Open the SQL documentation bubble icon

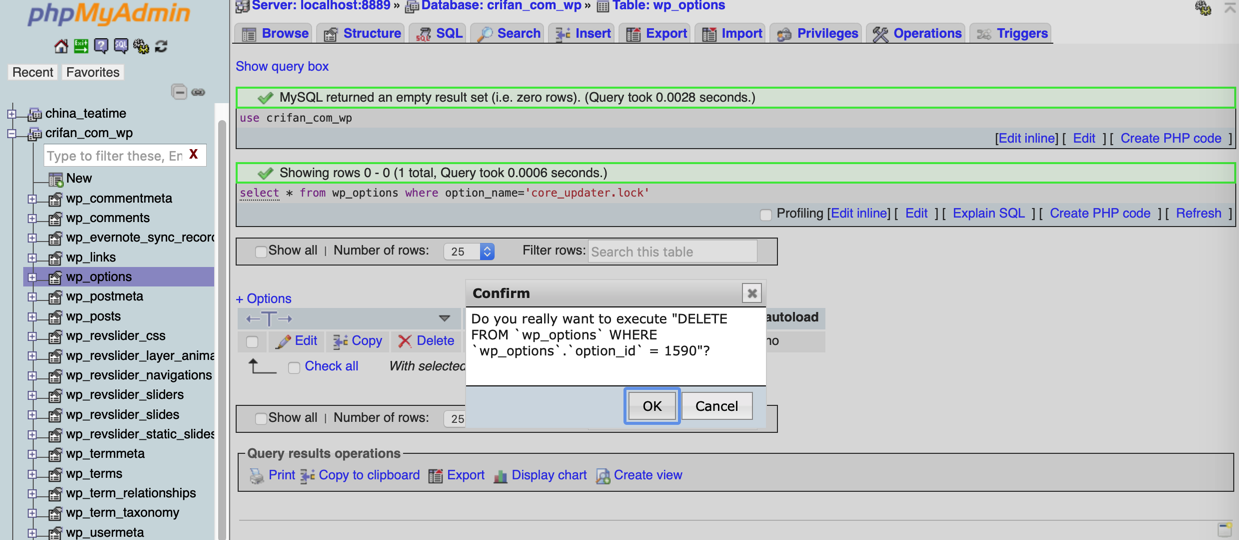121,46
